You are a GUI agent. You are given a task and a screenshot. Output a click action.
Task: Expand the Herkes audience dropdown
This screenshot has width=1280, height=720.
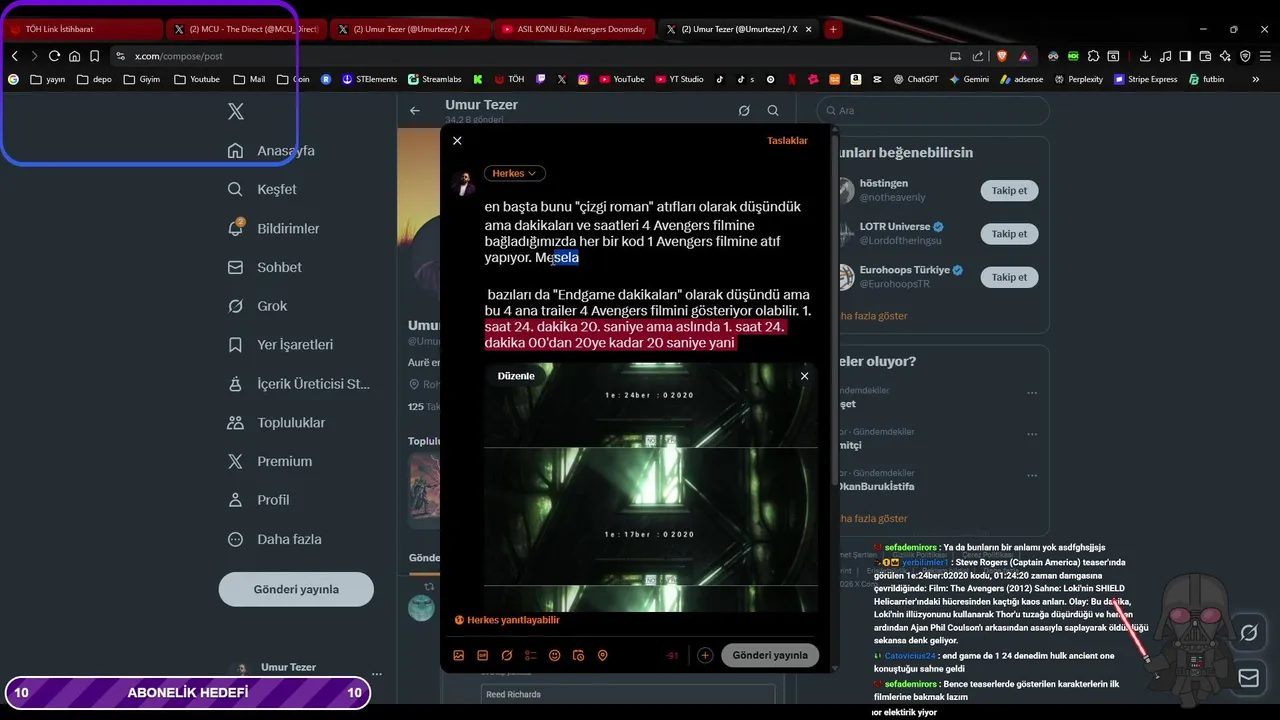(x=515, y=173)
